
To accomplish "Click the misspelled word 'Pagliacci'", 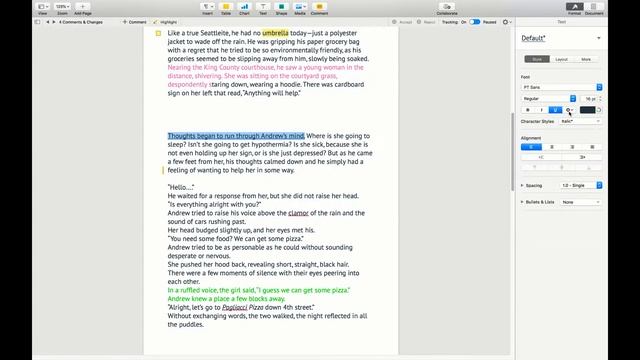I will click(235, 307).
